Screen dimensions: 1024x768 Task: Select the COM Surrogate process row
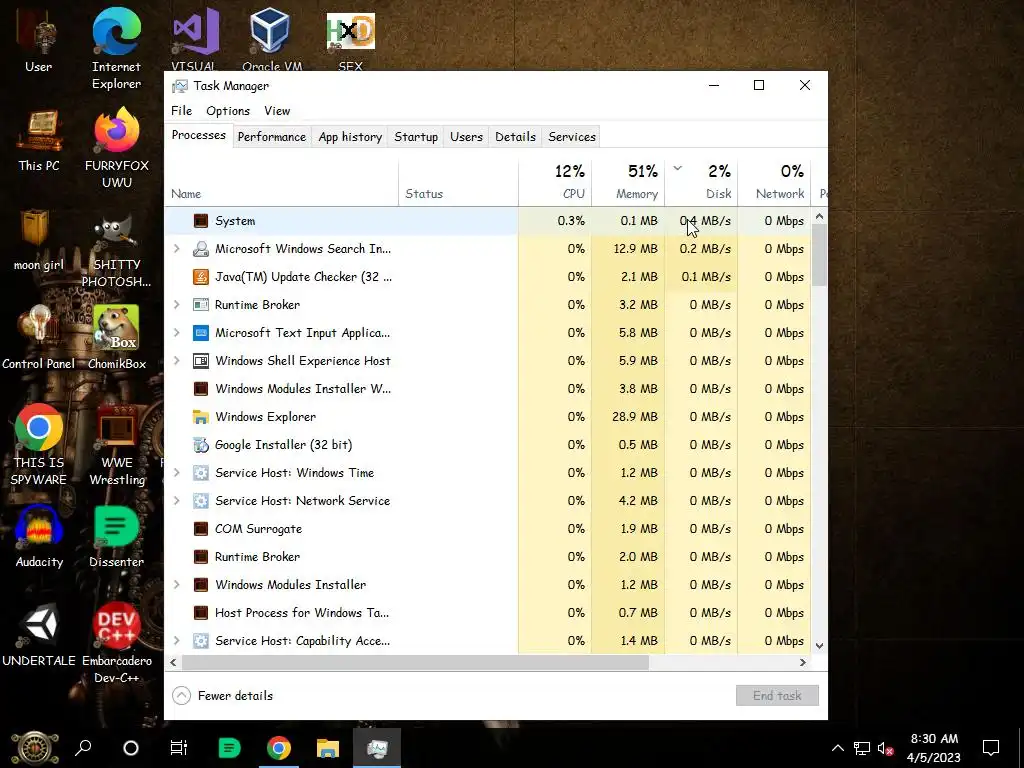[x=487, y=529]
